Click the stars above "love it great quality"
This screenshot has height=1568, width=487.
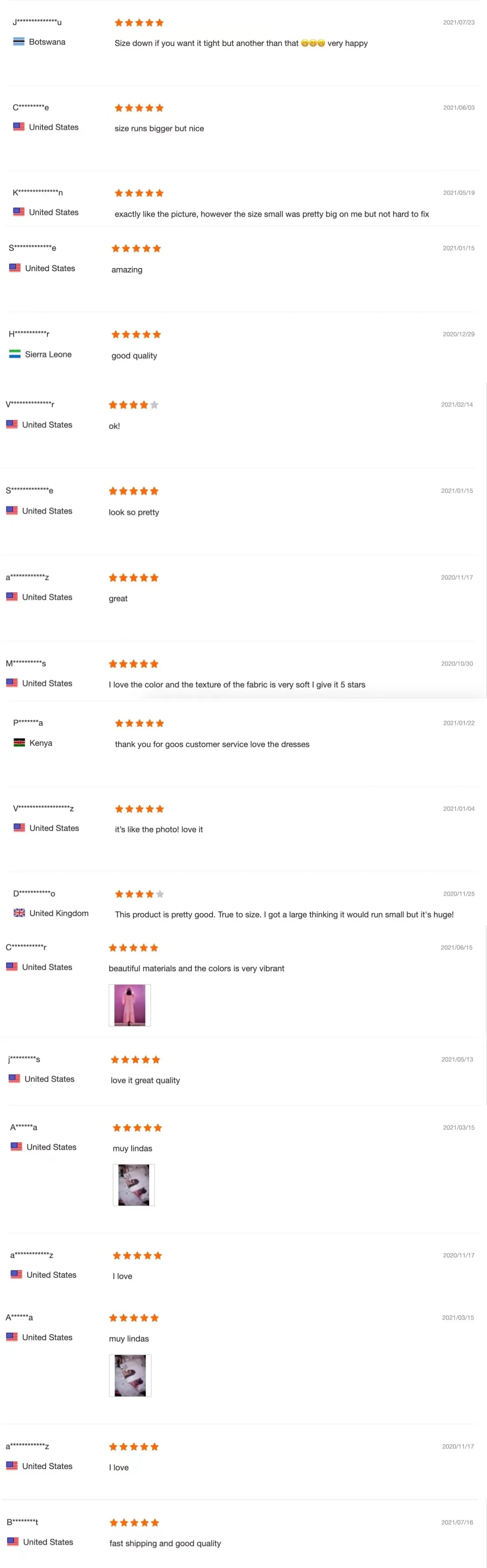click(135, 1060)
